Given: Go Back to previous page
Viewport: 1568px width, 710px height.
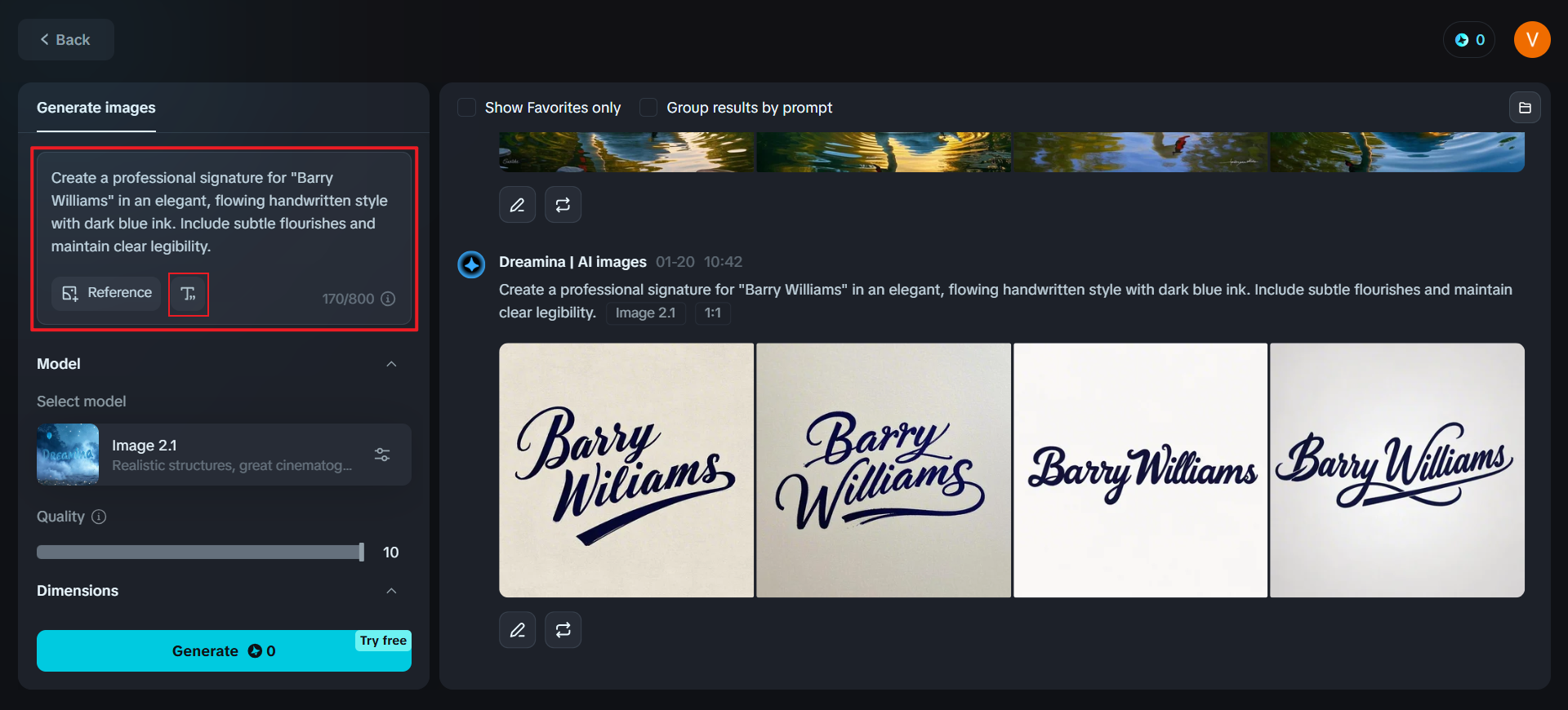Looking at the screenshot, I should tap(65, 40).
